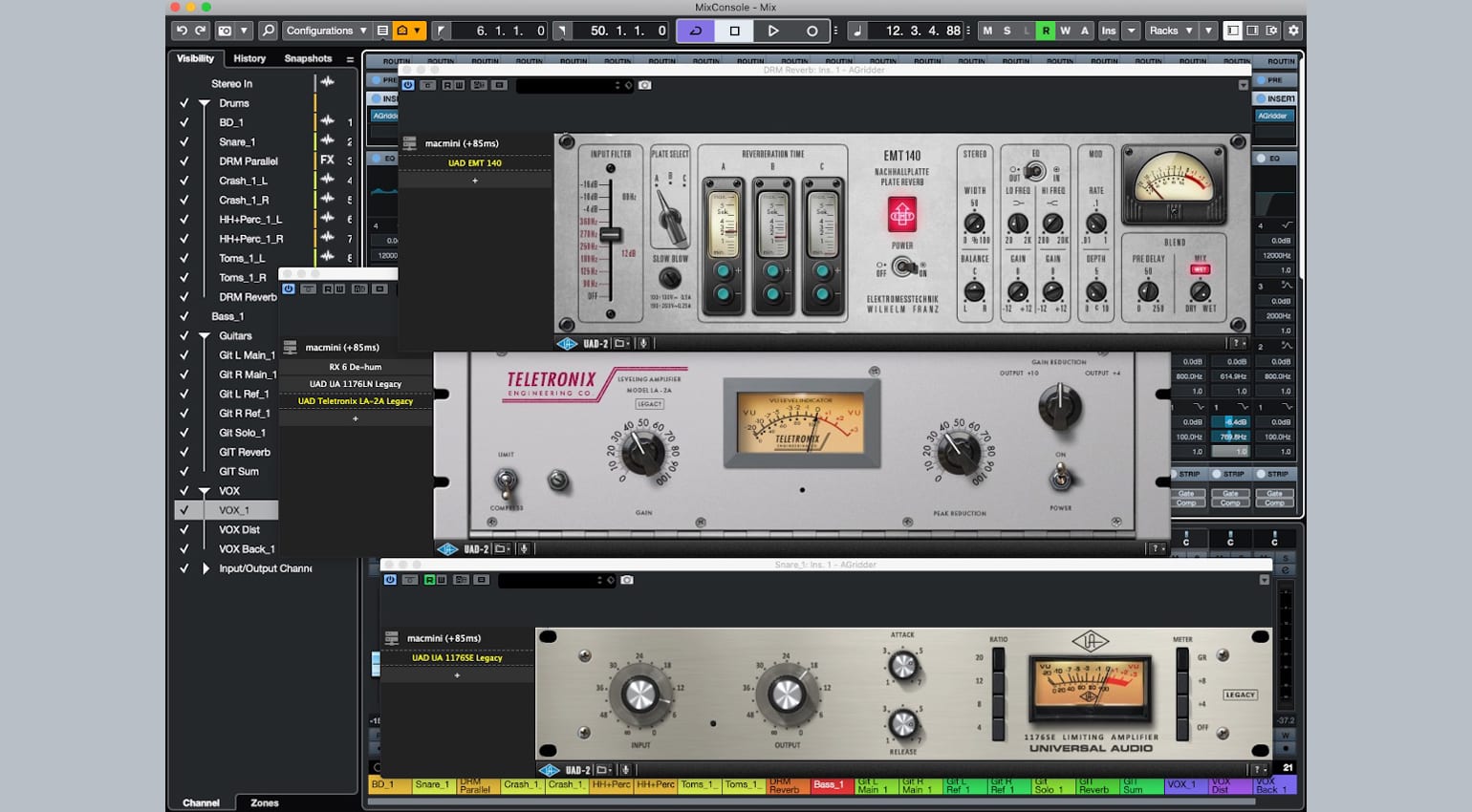Screen dimensions: 1472x812
Task: Collapse the VOX folder in Visibility list
Action: tap(205, 491)
